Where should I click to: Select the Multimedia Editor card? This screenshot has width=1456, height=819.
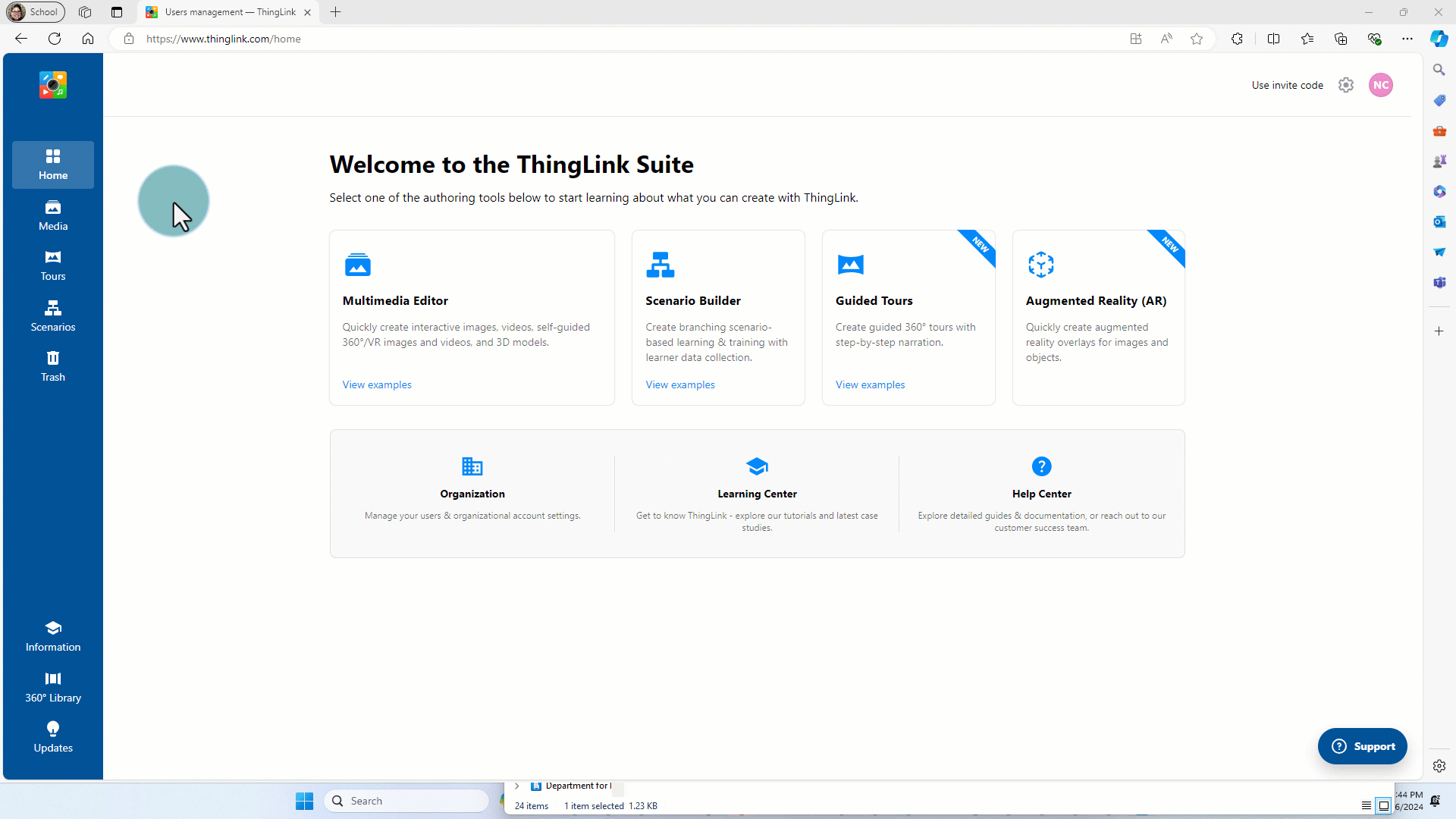[x=472, y=318]
